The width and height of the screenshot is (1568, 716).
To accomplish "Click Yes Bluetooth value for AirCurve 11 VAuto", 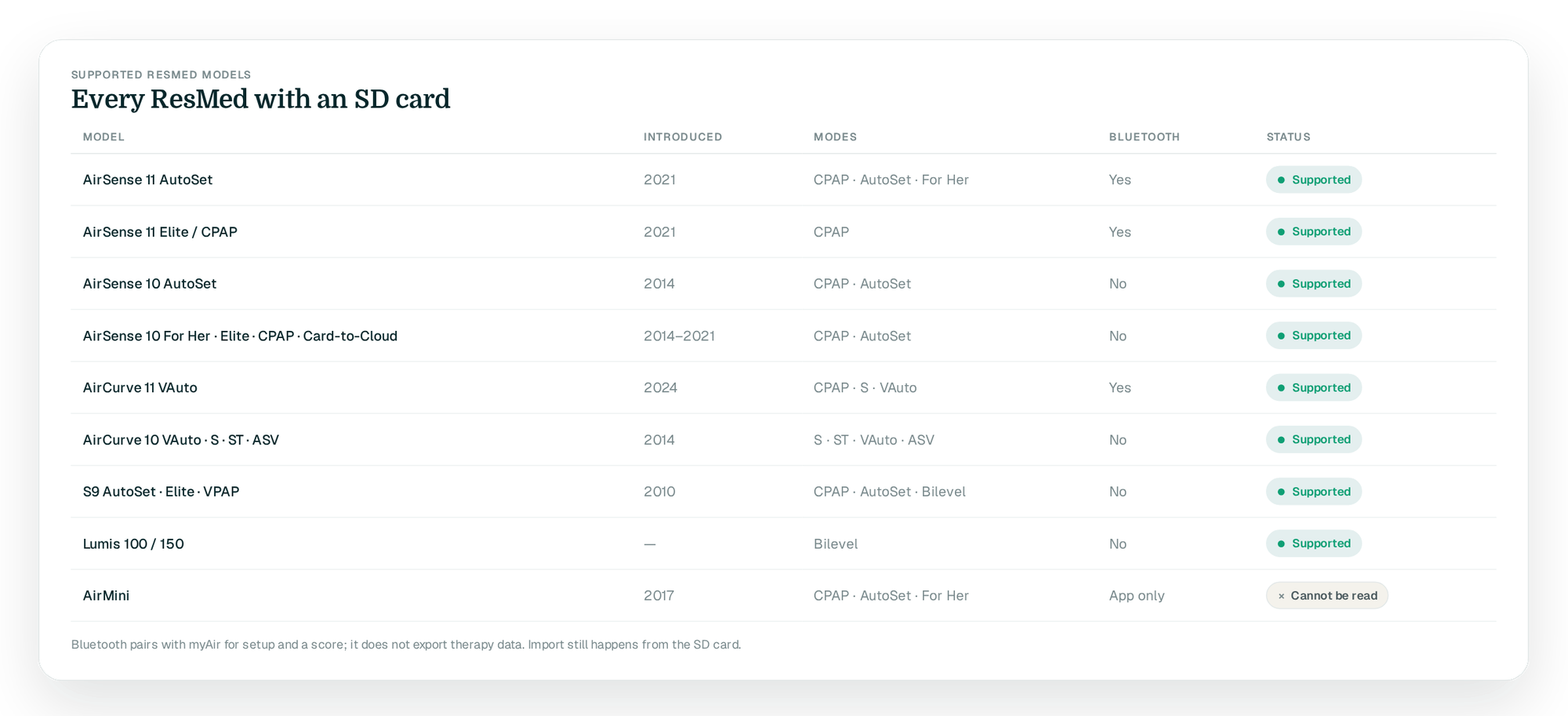I will pos(1120,387).
